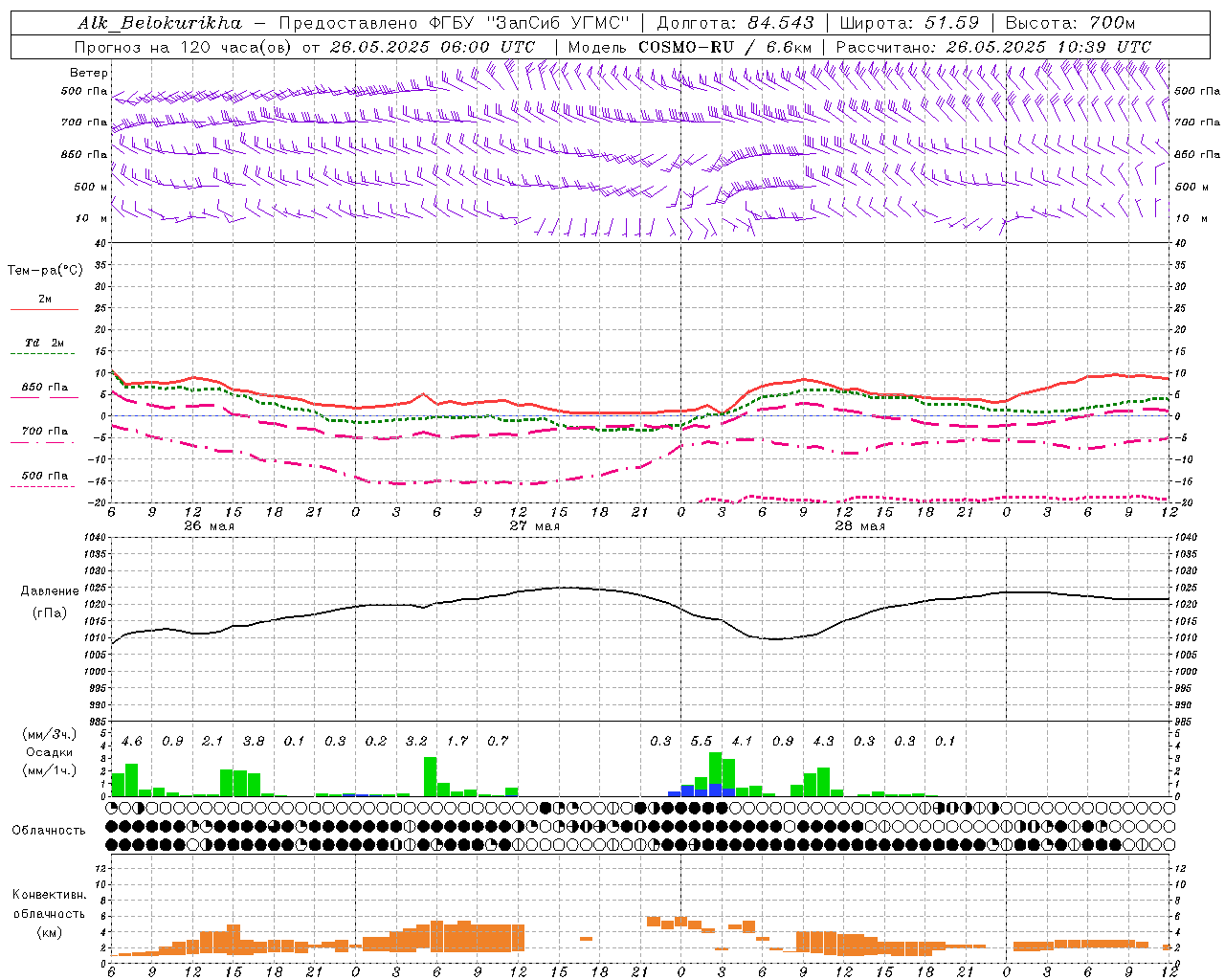
Task: Click the precipitation value 2.1
Action: pos(212,741)
